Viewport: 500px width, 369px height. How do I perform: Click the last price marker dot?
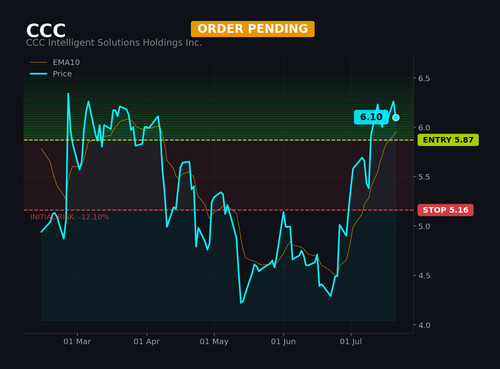tap(396, 117)
